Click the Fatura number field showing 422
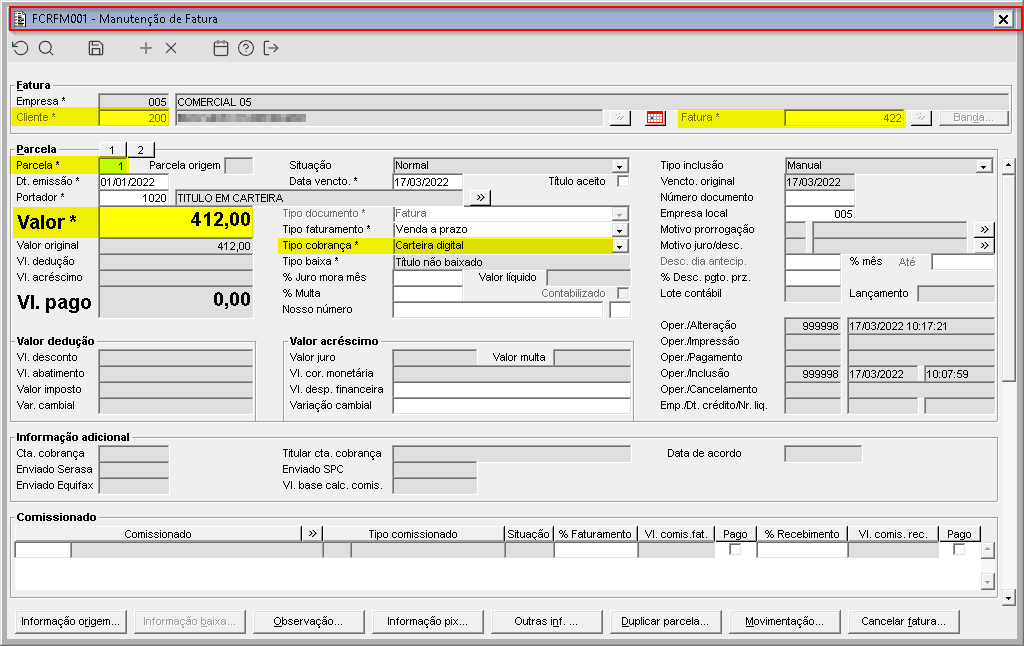This screenshot has height=646, width=1024. tap(844, 118)
